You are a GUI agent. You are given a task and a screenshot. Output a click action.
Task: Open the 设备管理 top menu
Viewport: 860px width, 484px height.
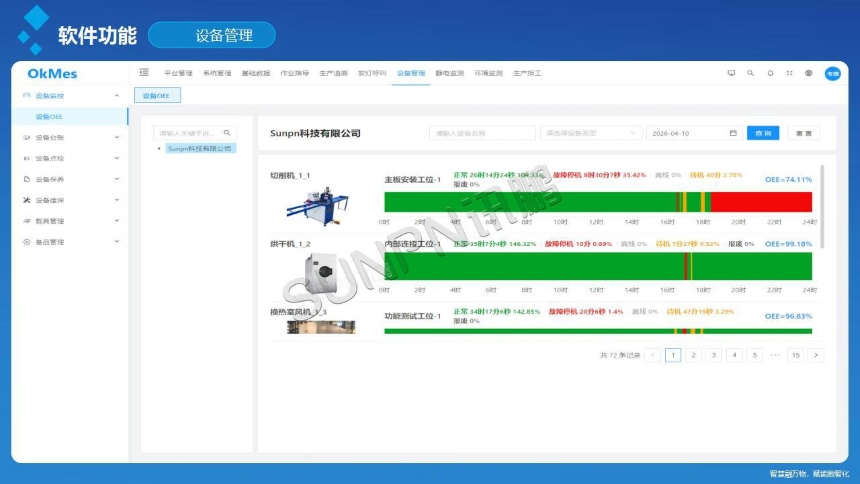pyautogui.click(x=411, y=73)
